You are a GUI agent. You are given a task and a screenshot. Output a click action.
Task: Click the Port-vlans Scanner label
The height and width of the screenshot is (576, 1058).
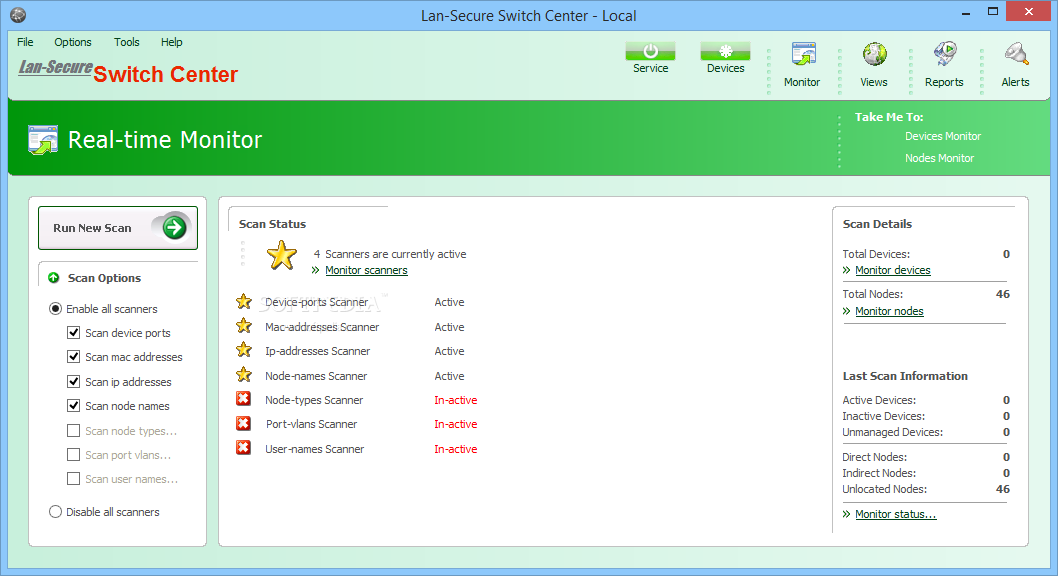(311, 424)
